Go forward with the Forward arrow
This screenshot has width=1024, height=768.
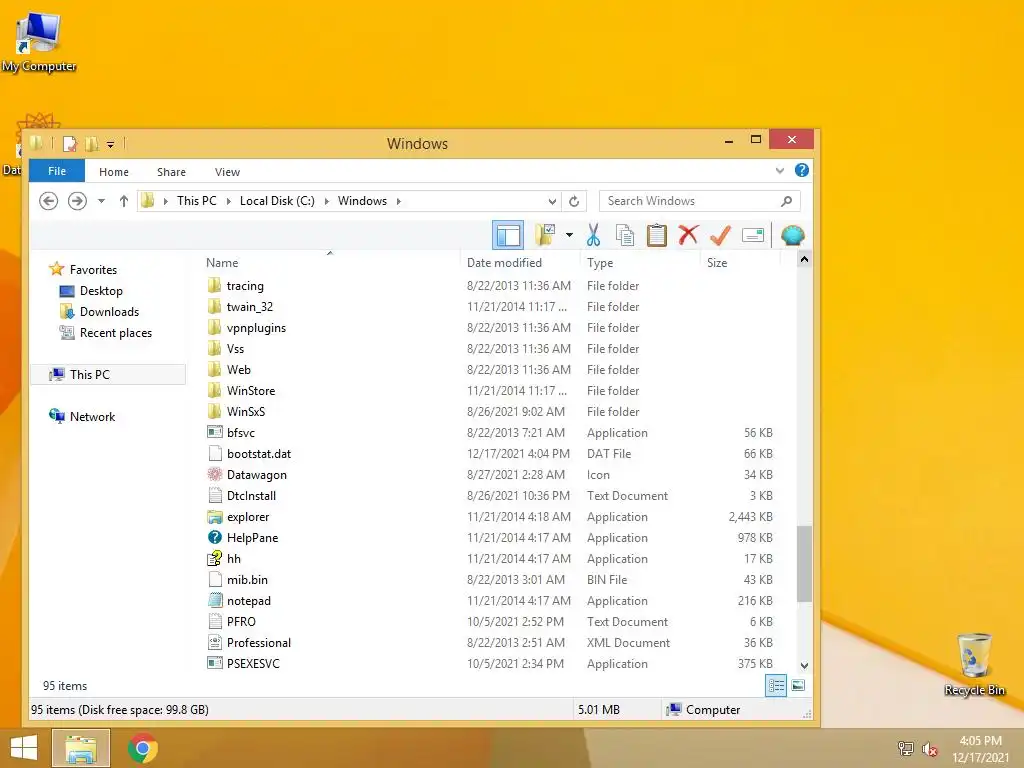[x=77, y=200]
